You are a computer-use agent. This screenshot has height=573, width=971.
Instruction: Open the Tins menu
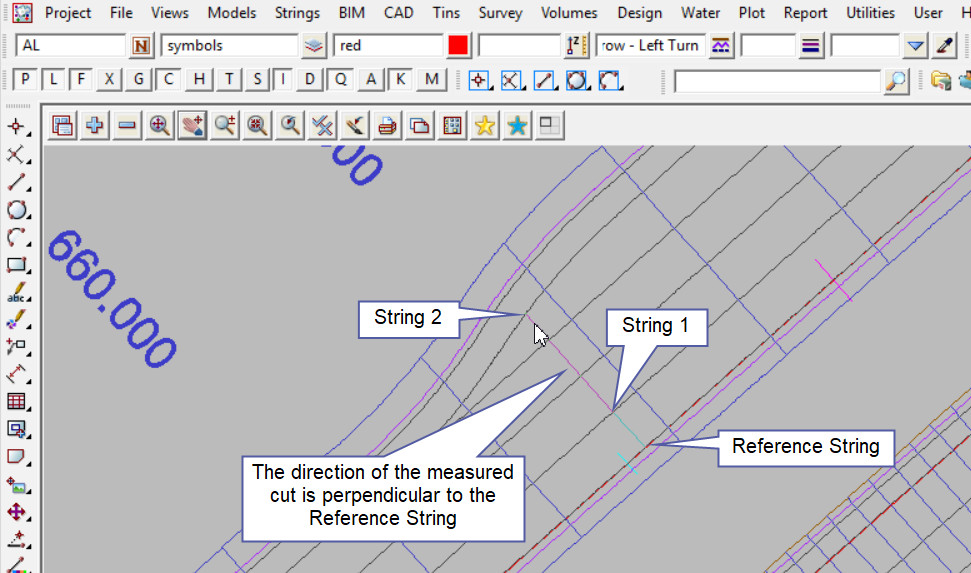[x=446, y=13]
